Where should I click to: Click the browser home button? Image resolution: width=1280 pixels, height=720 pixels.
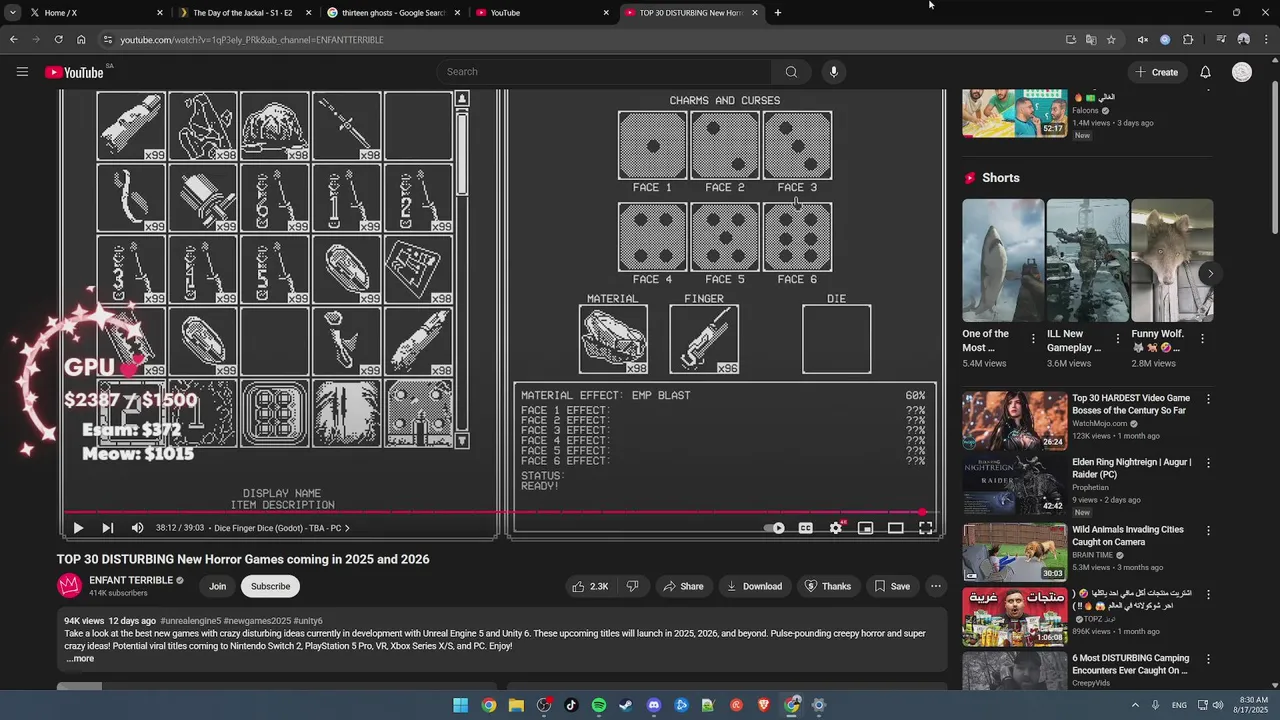click(x=81, y=40)
